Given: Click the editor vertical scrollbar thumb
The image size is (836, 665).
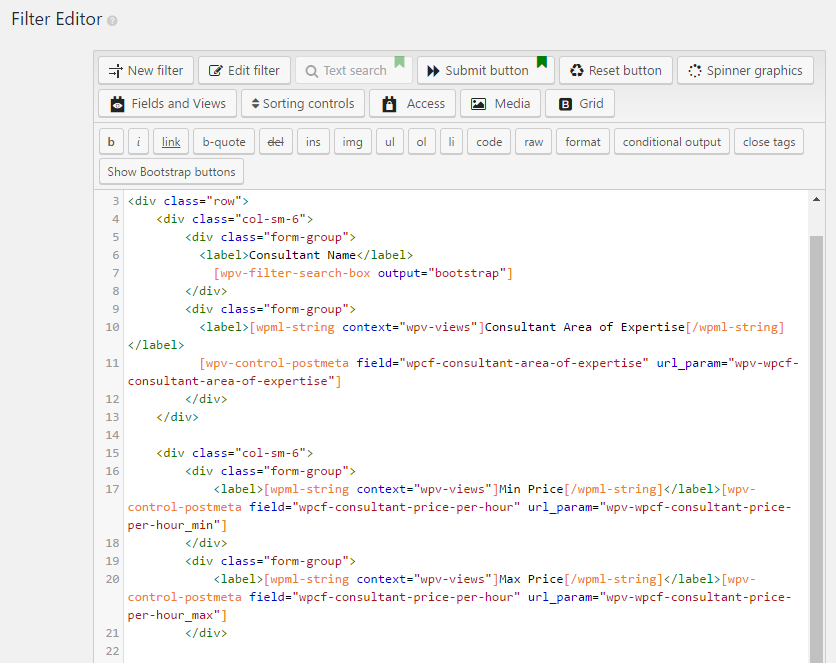Looking at the screenshot, I should pyautogui.click(x=816, y=448).
